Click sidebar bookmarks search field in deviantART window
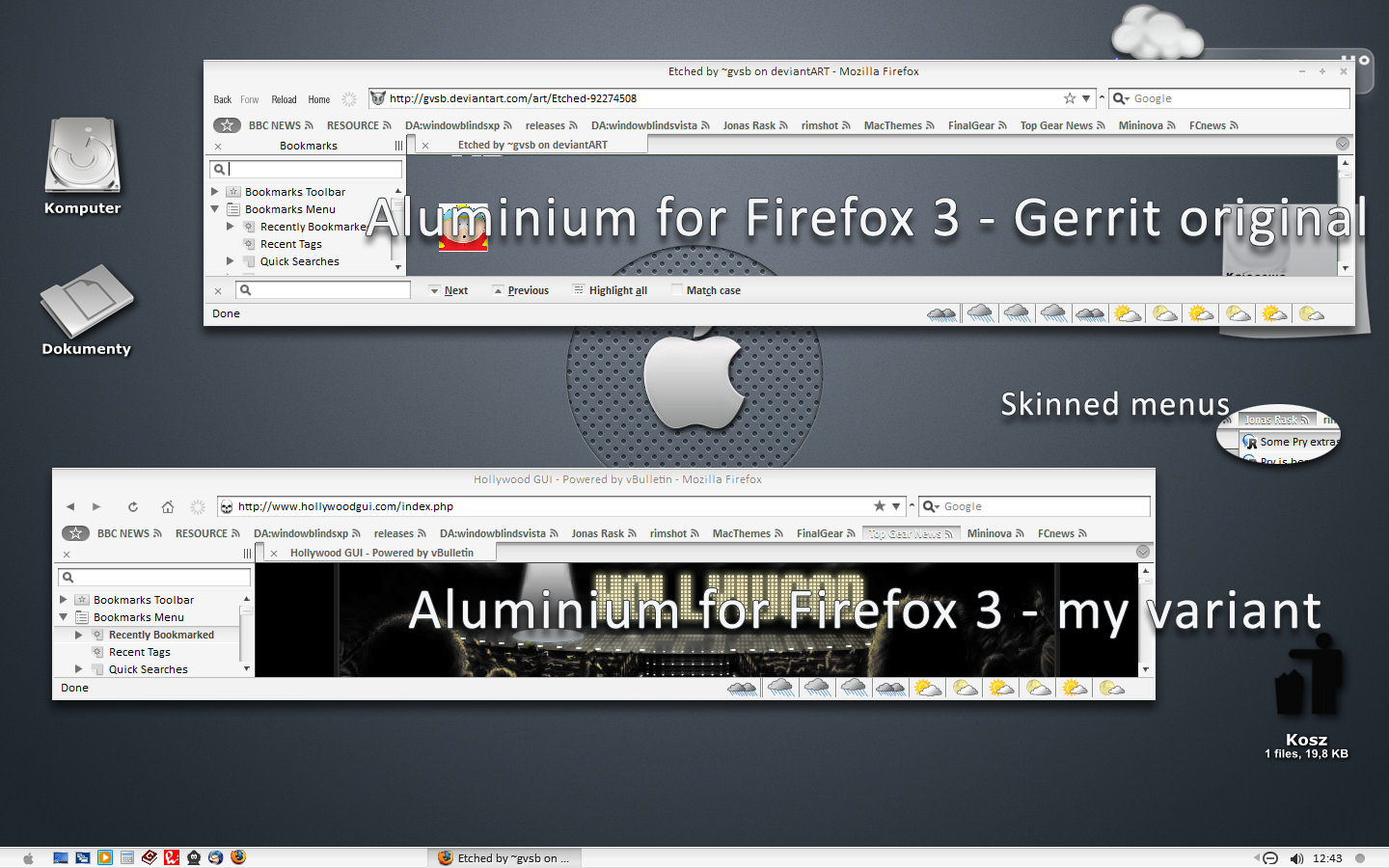The height and width of the screenshot is (868, 1389). click(306, 169)
